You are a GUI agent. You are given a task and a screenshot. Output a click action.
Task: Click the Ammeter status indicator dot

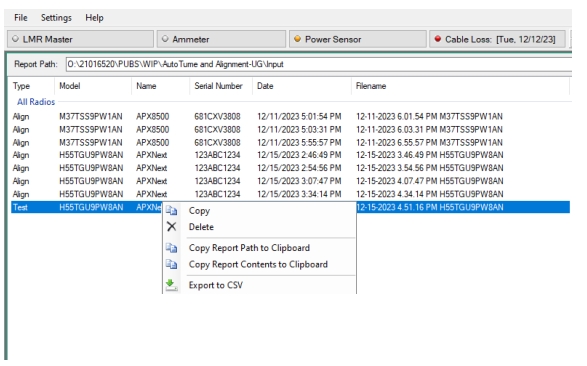[x=165, y=39]
